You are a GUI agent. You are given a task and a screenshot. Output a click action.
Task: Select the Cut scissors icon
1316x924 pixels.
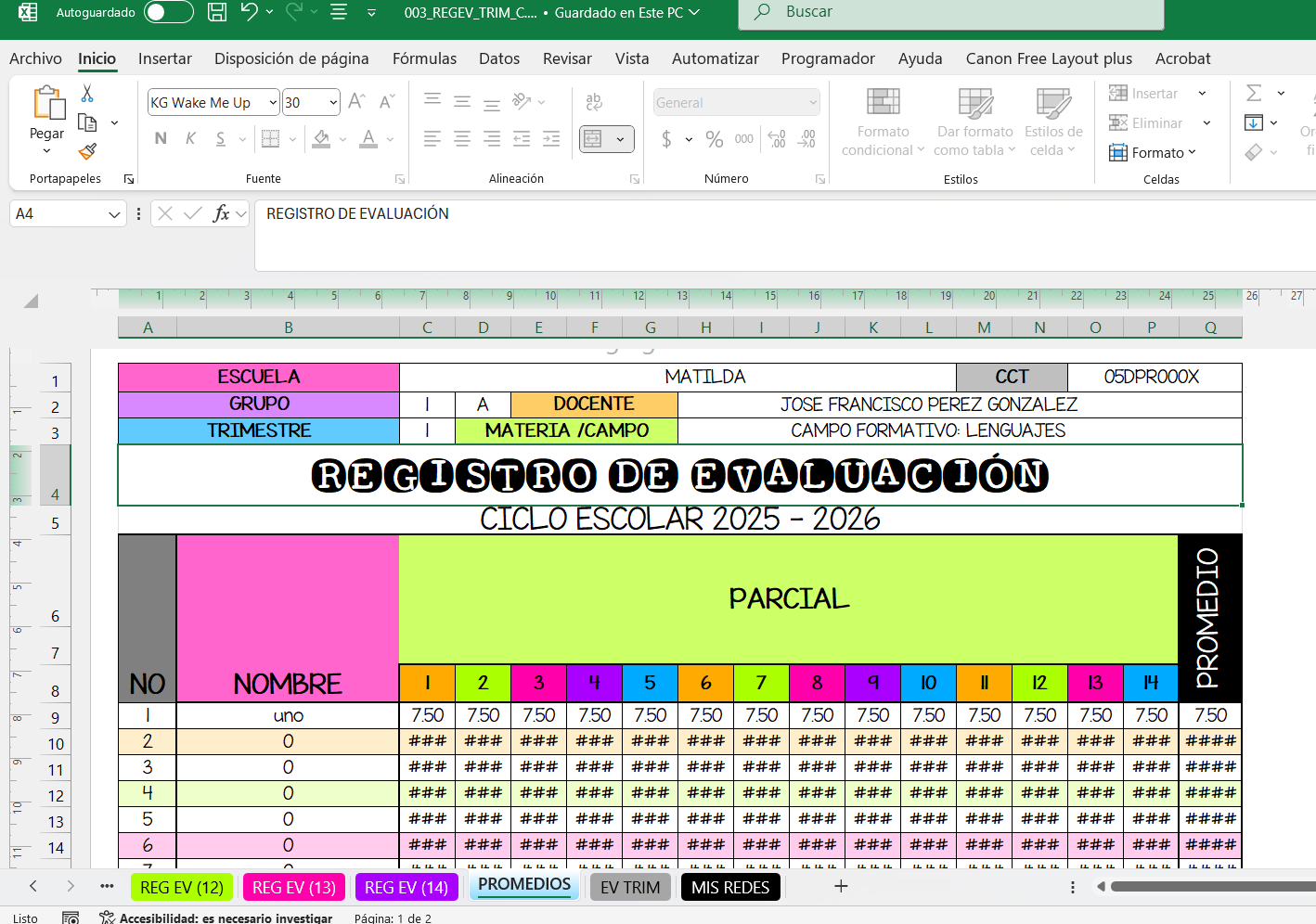(87, 94)
